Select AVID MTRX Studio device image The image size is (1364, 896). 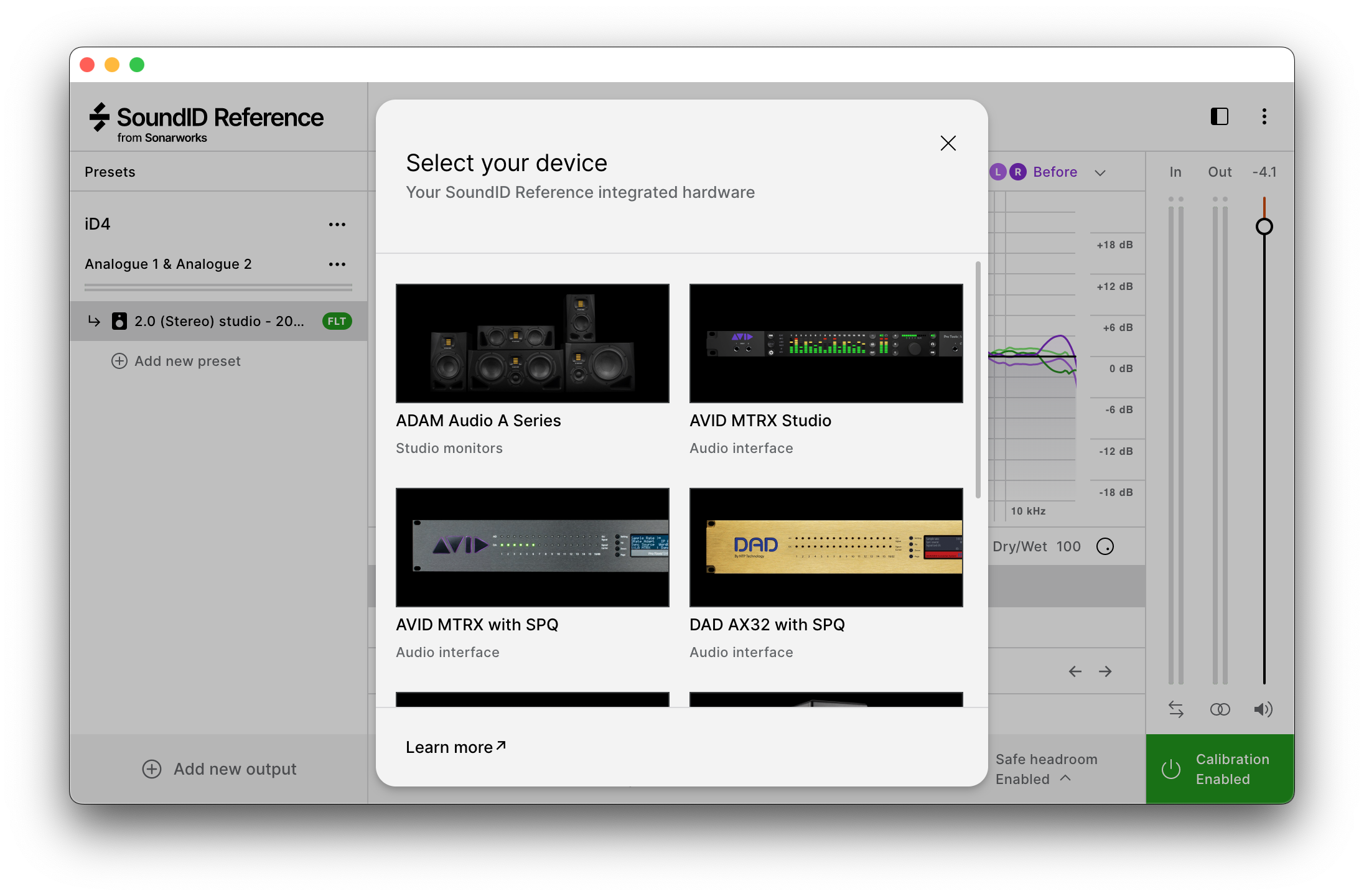[826, 343]
